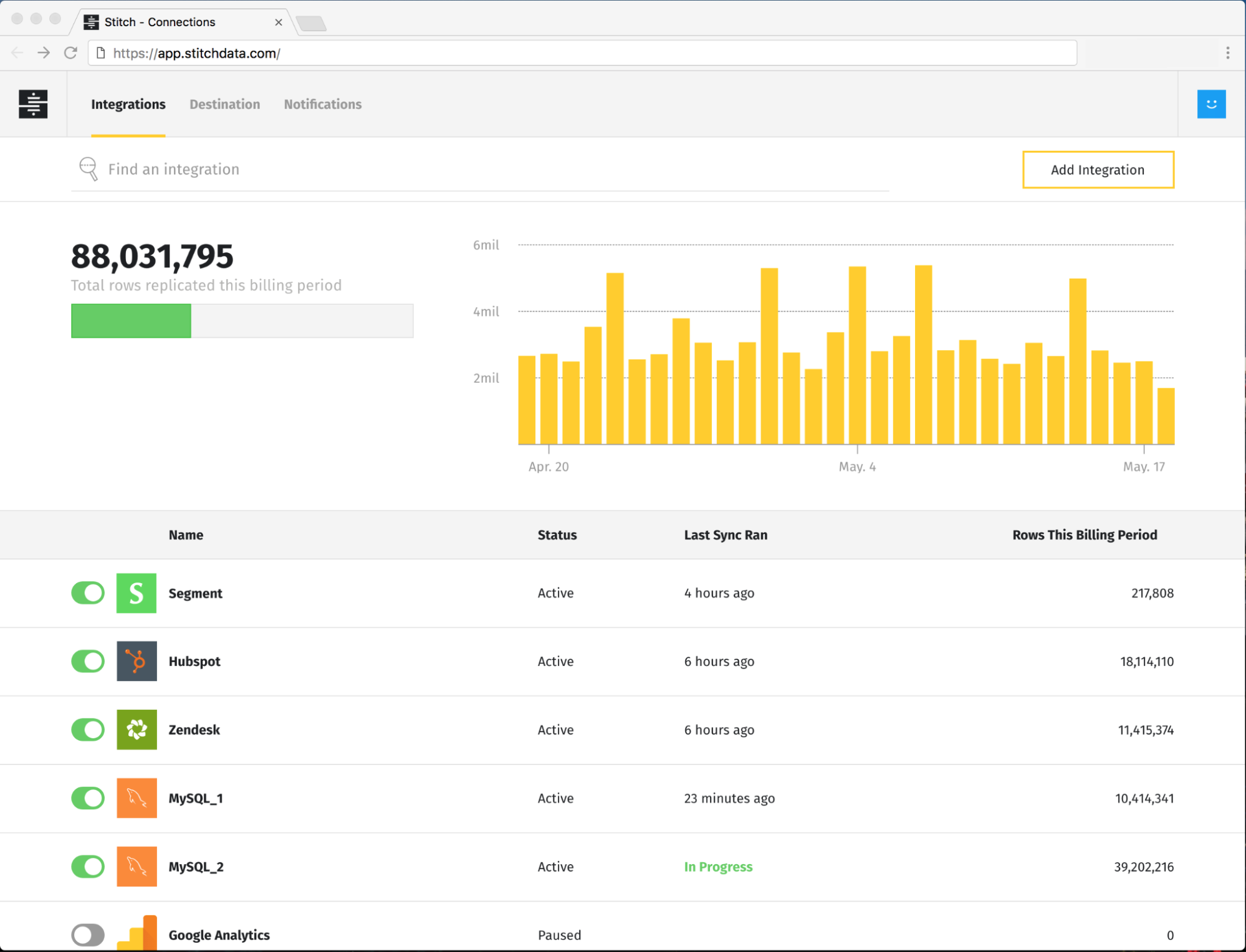Disable the Segment integration toggle
This screenshot has height=952, width=1246.
87,593
